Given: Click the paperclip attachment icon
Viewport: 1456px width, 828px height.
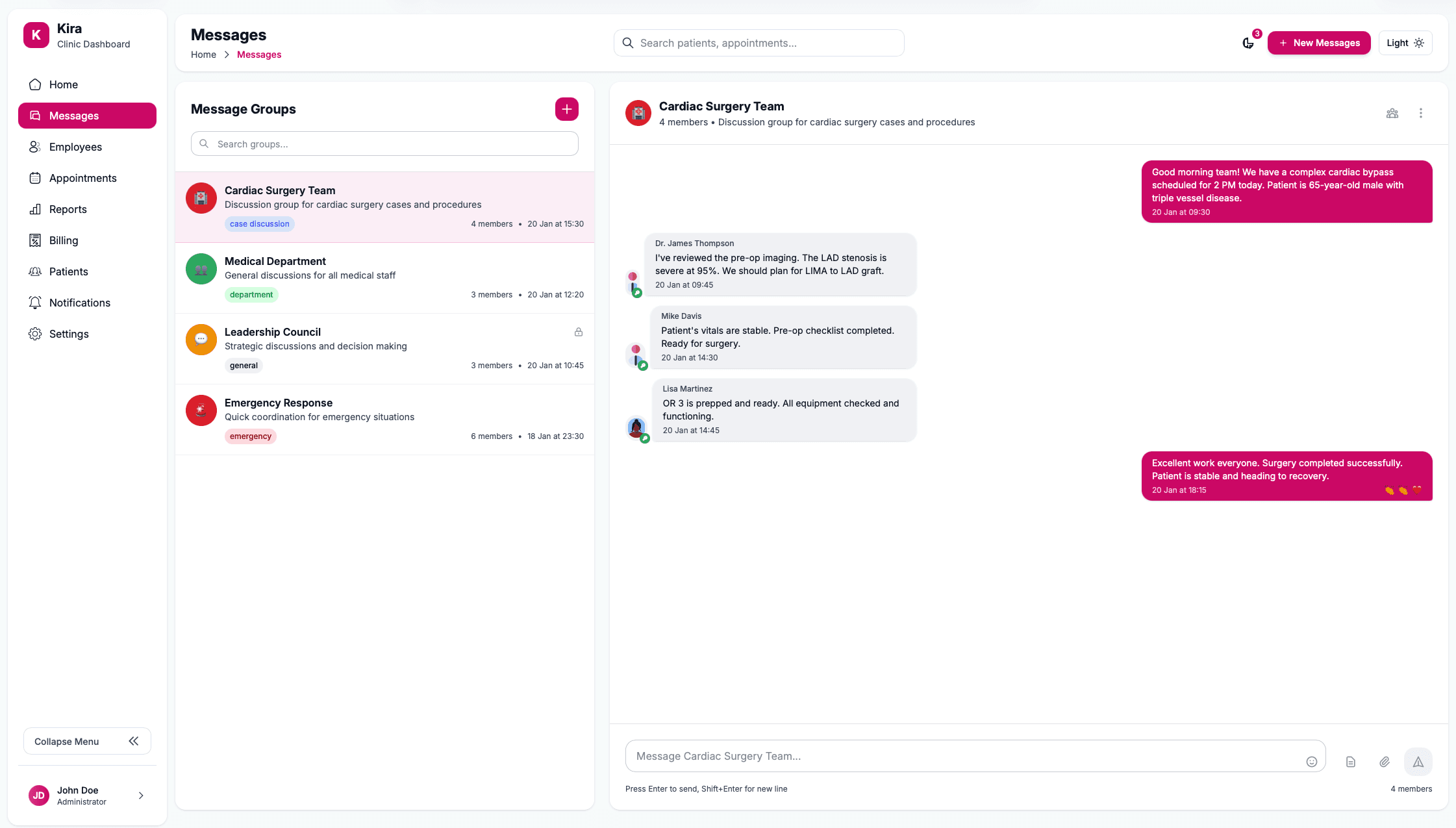Looking at the screenshot, I should [x=1384, y=762].
